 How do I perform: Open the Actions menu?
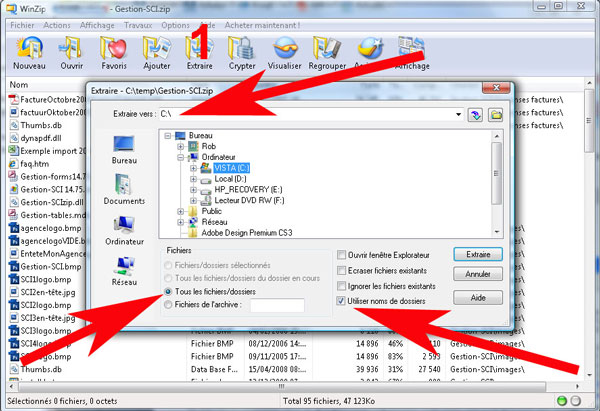(x=57, y=25)
